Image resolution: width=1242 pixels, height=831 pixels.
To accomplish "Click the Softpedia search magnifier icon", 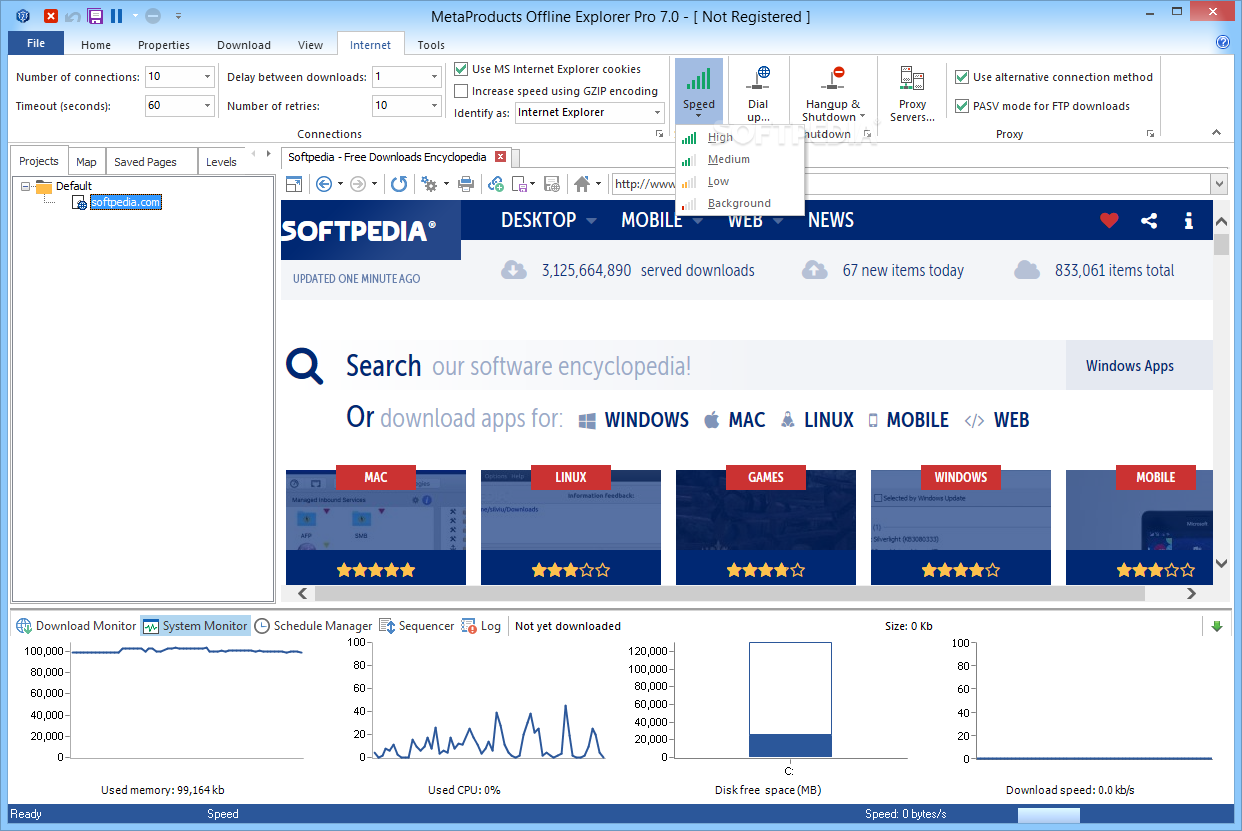I will coord(305,366).
